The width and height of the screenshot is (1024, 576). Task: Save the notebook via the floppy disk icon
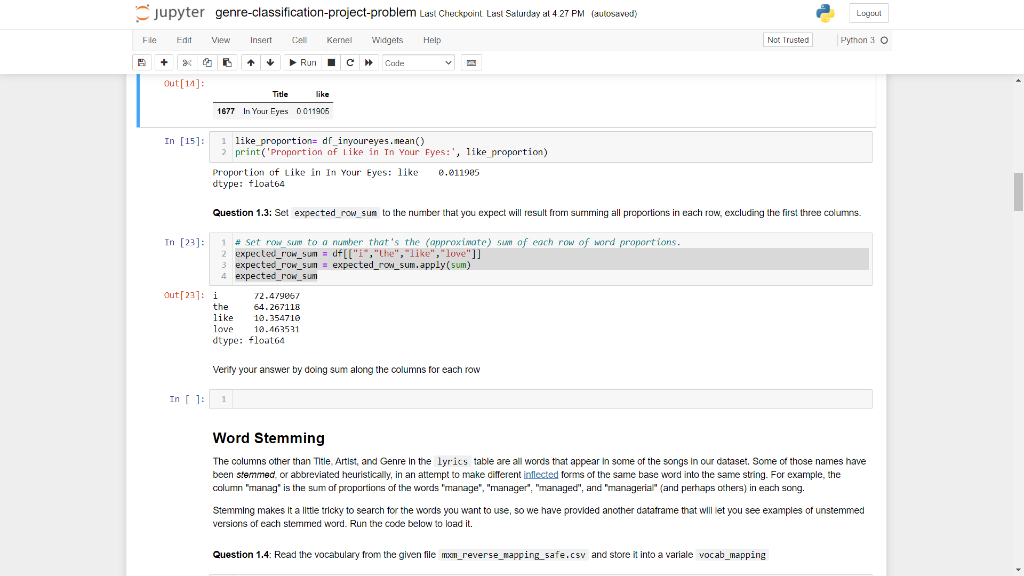[x=142, y=62]
